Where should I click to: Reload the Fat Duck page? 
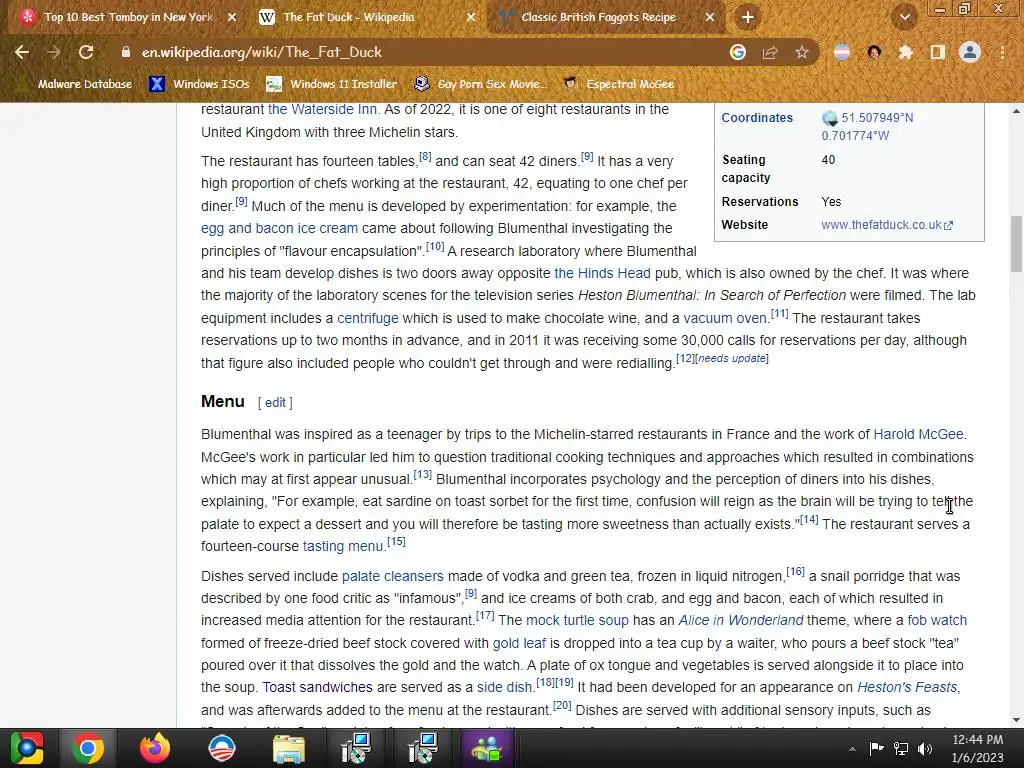[x=86, y=52]
